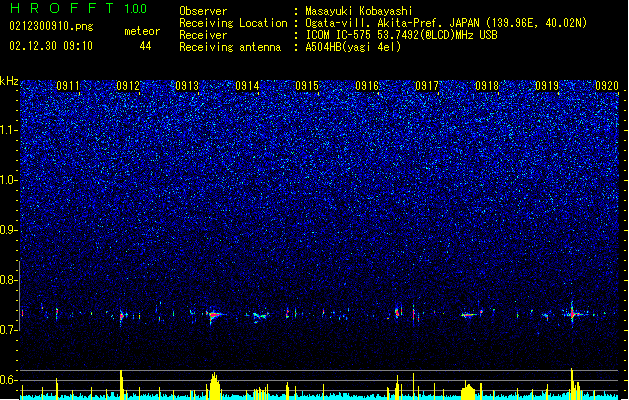
Task: Click the date stamp 02.12.30 09:10
Action: coord(51,46)
